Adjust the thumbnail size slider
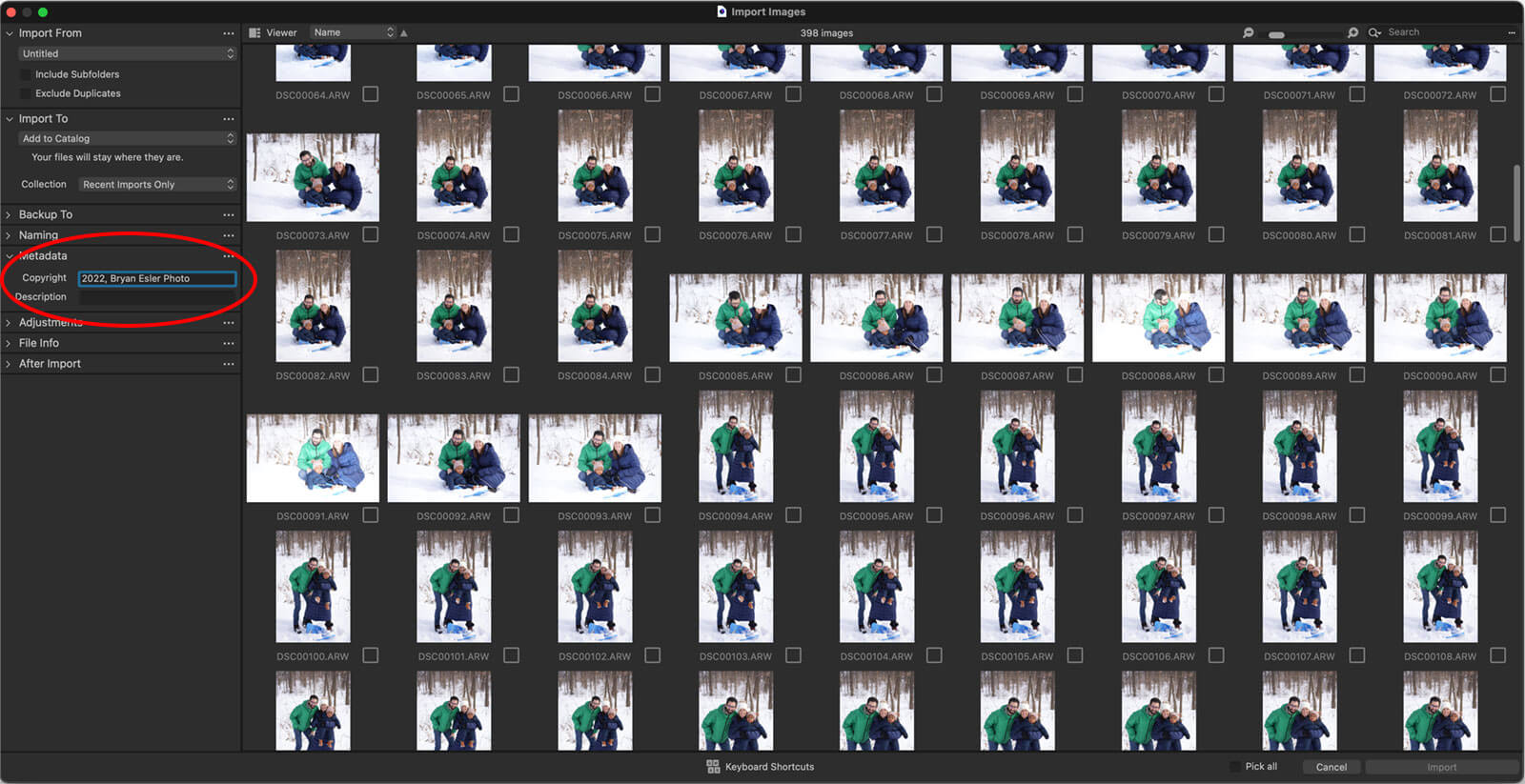Image resolution: width=1525 pixels, height=784 pixels. [x=1276, y=34]
